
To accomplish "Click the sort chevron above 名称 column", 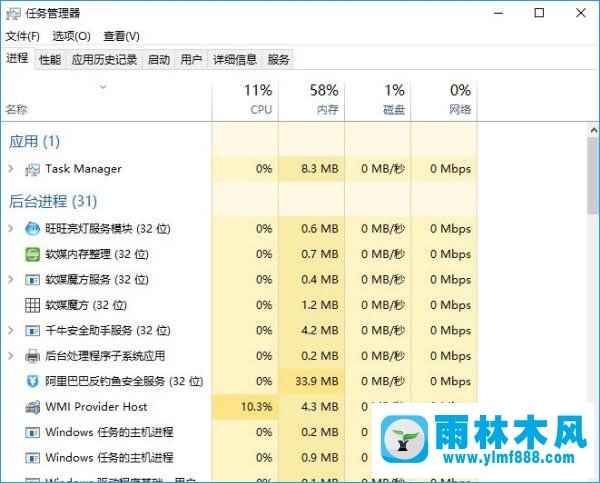I will pos(103,87).
